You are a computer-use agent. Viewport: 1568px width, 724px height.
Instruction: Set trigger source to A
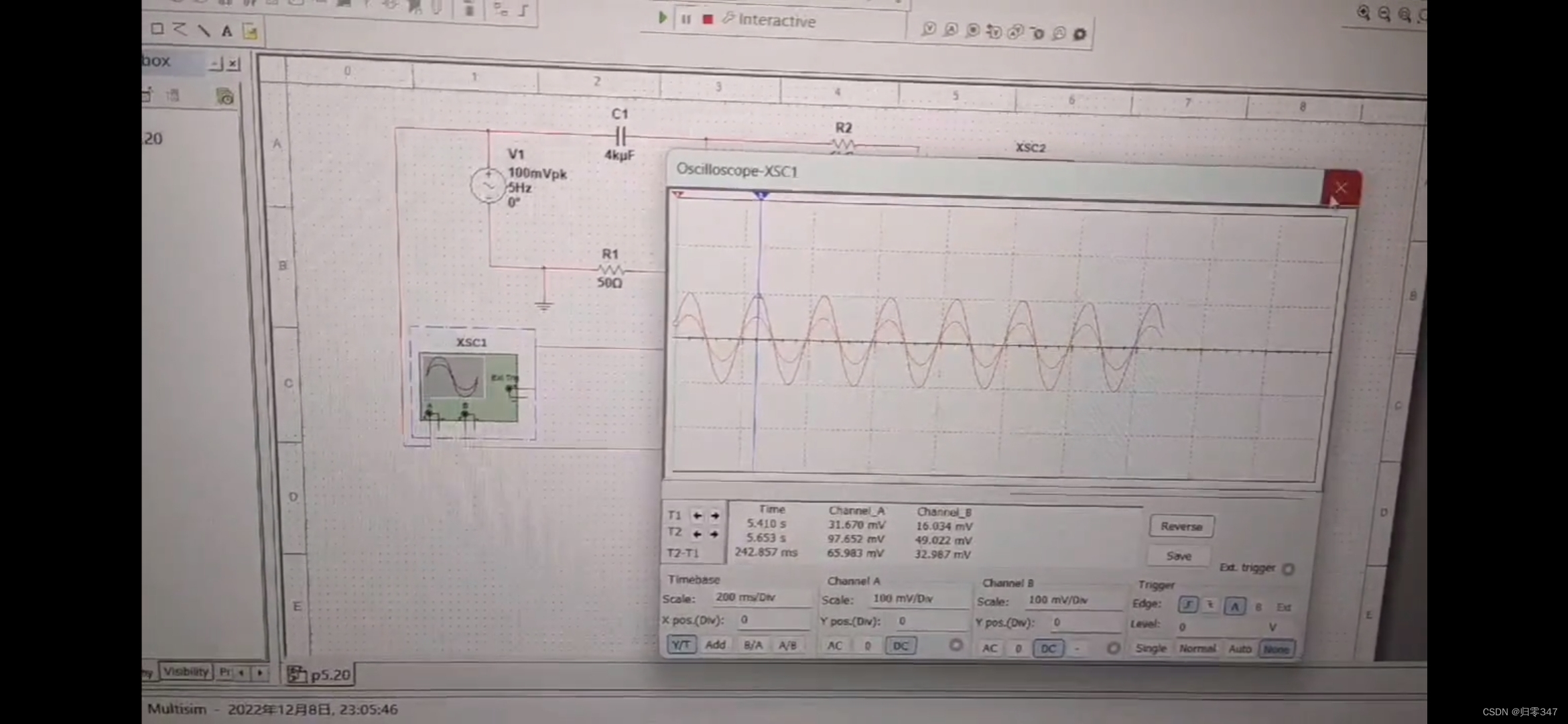[x=1234, y=606]
